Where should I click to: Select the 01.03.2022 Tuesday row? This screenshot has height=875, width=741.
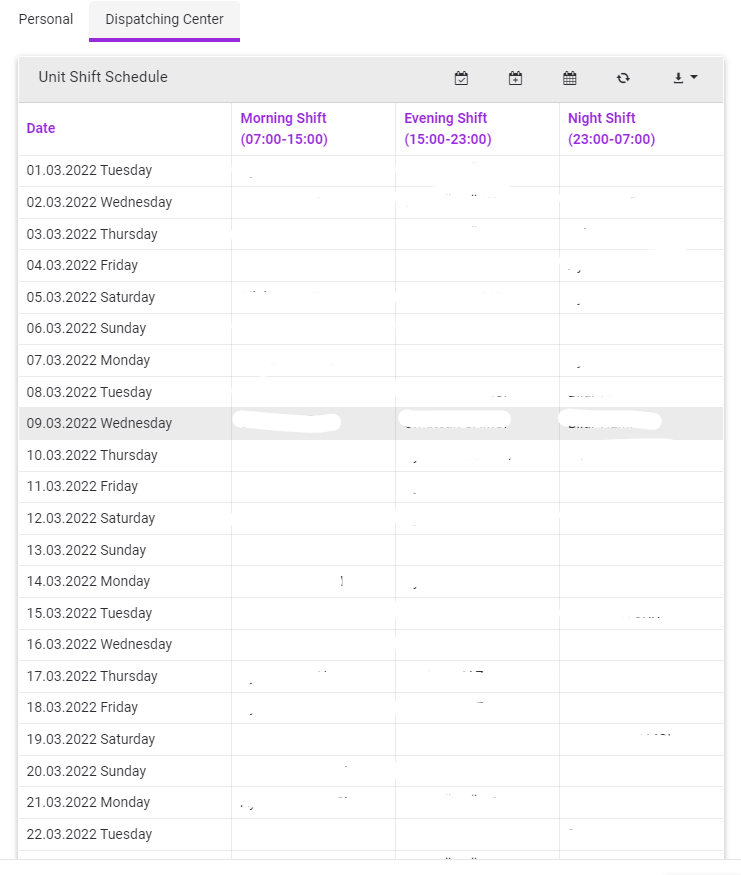(x=89, y=170)
